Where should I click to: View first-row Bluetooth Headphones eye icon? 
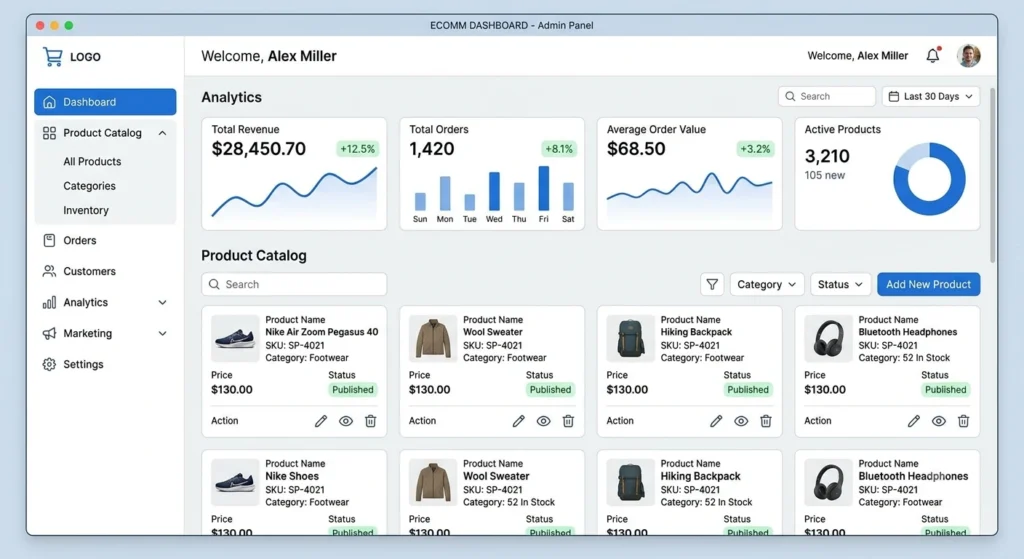938,421
